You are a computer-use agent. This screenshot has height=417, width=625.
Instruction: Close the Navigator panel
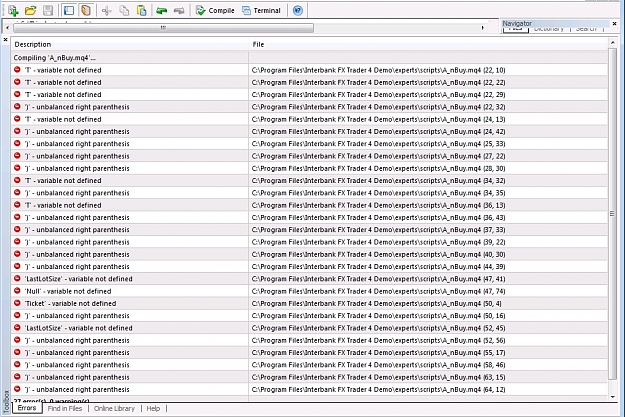pos(614,24)
